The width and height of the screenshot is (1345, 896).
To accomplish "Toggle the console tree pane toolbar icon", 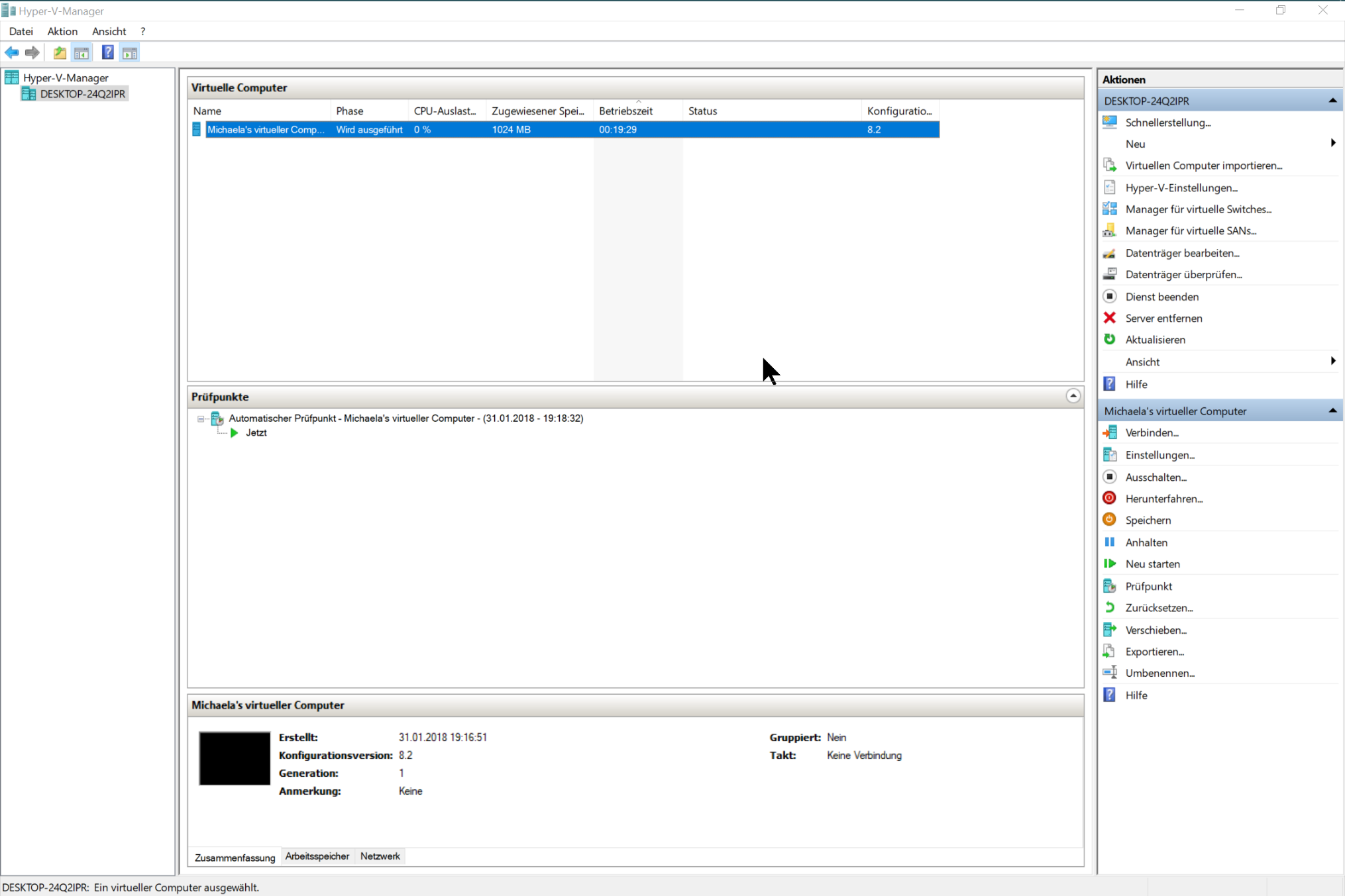I will (81, 53).
